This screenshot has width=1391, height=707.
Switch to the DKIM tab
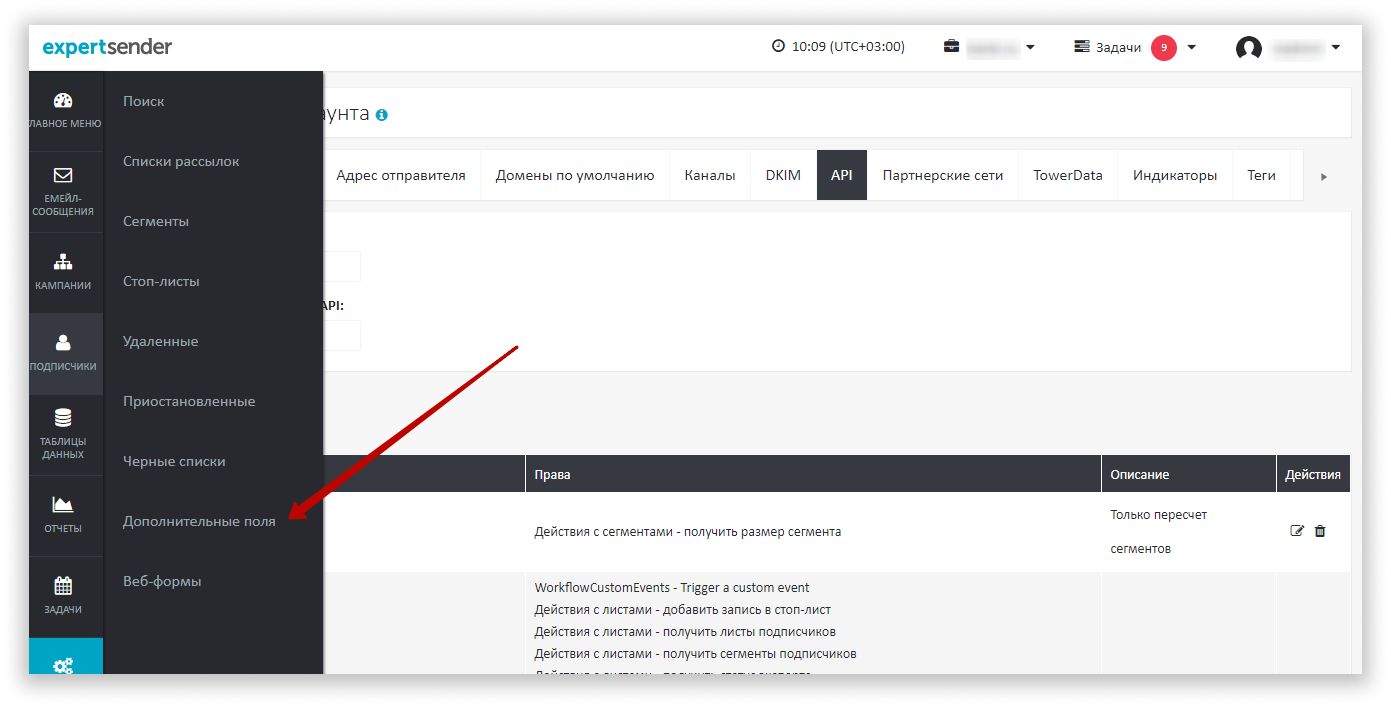tap(783, 175)
